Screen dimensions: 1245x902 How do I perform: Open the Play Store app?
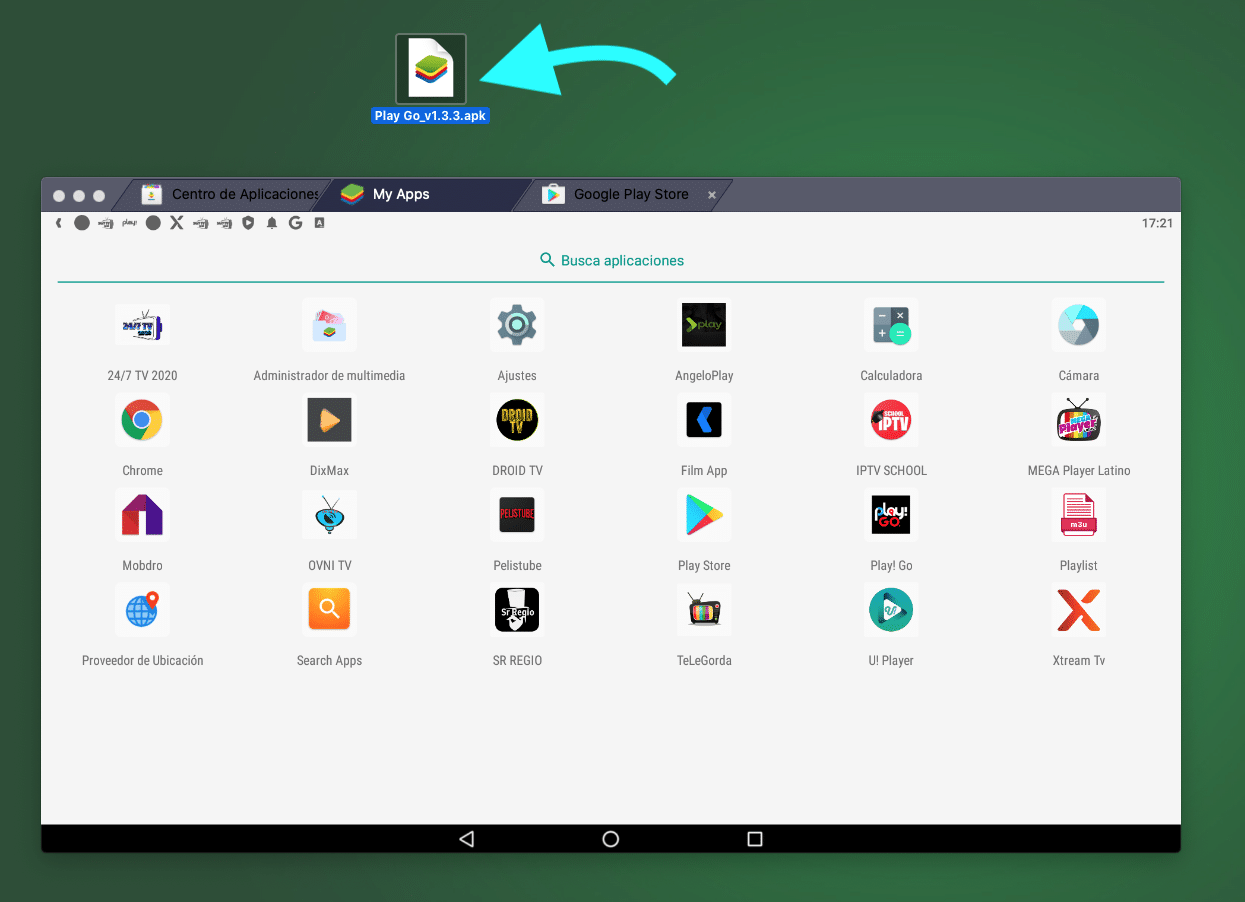(x=704, y=515)
